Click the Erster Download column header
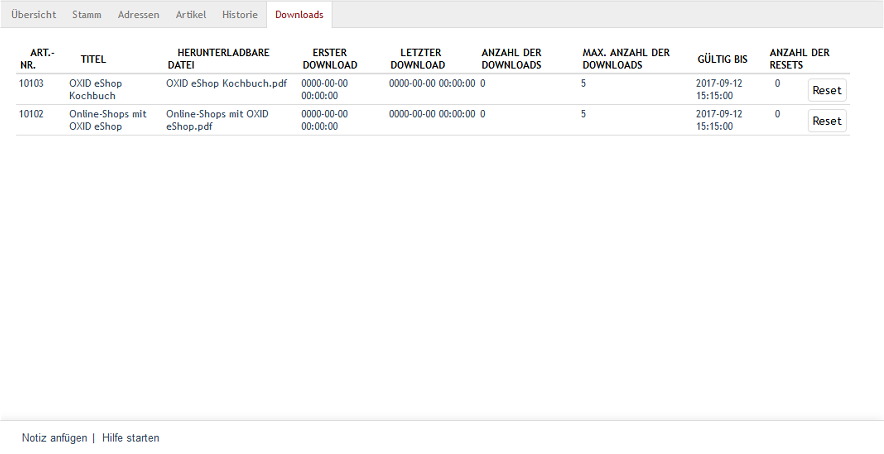 click(x=329, y=58)
